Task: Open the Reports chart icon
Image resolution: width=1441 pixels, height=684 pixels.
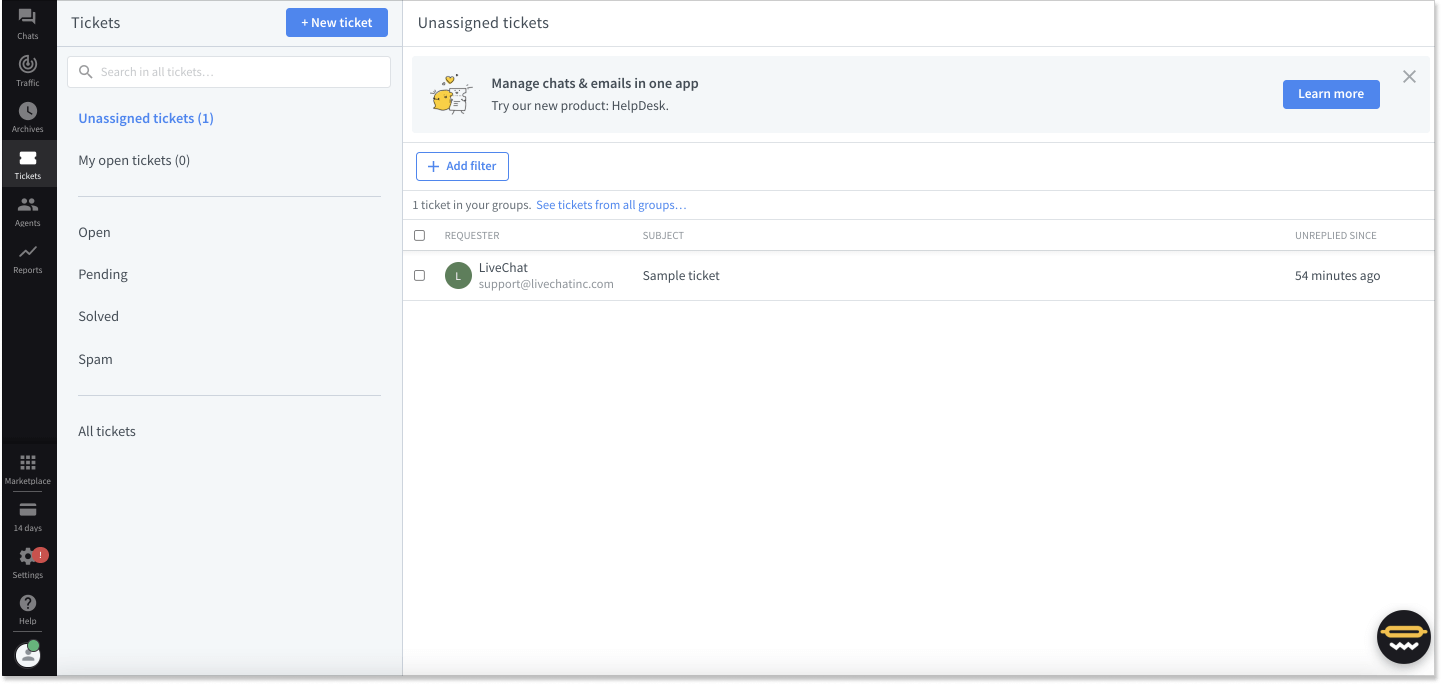Action: click(28, 251)
